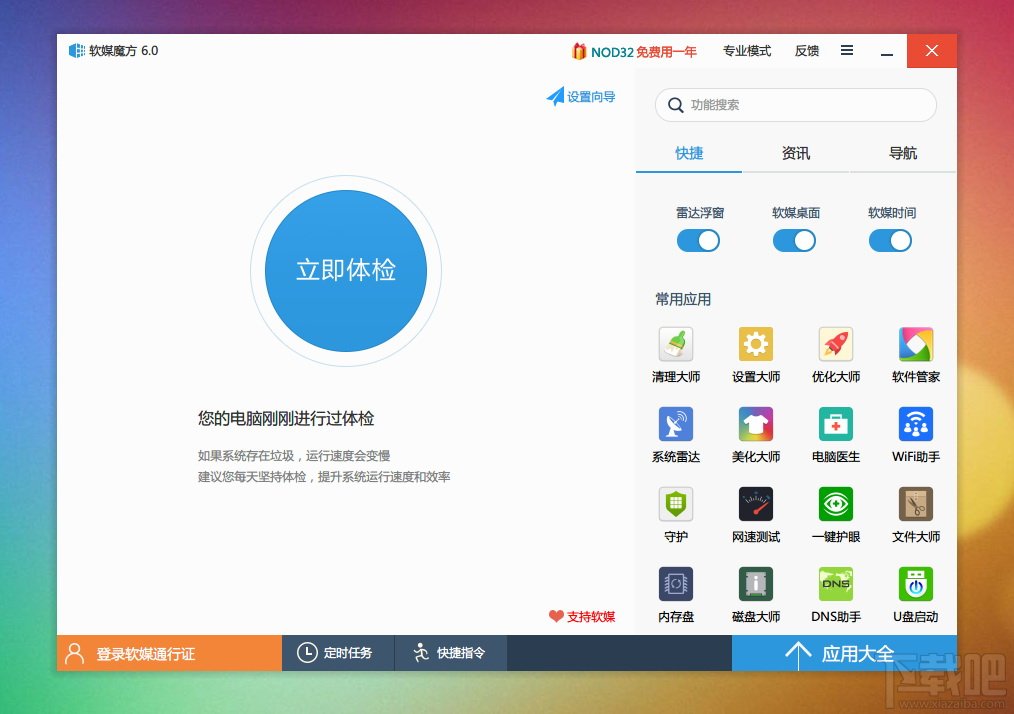The width and height of the screenshot is (1014, 714).
Task: Expand the 应用大全 app collection
Action: 844,653
